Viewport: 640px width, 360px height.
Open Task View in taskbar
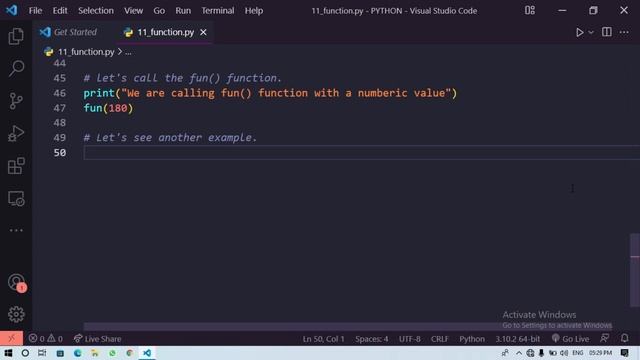click(x=42, y=353)
